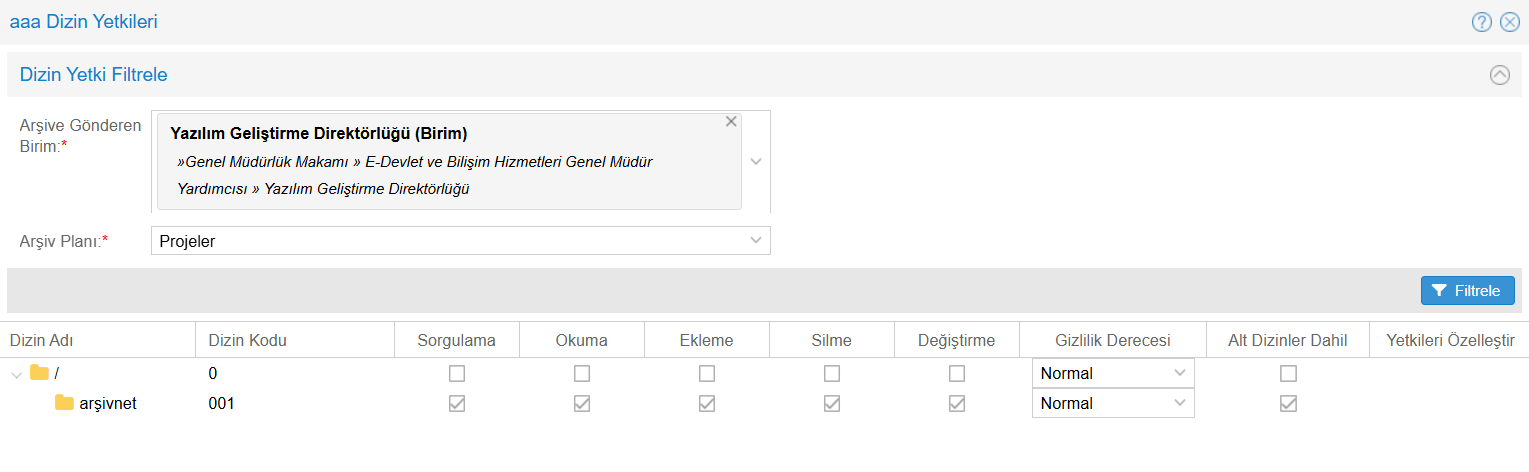
Task: Enable Okuma for the root directory
Action: [x=582, y=374]
